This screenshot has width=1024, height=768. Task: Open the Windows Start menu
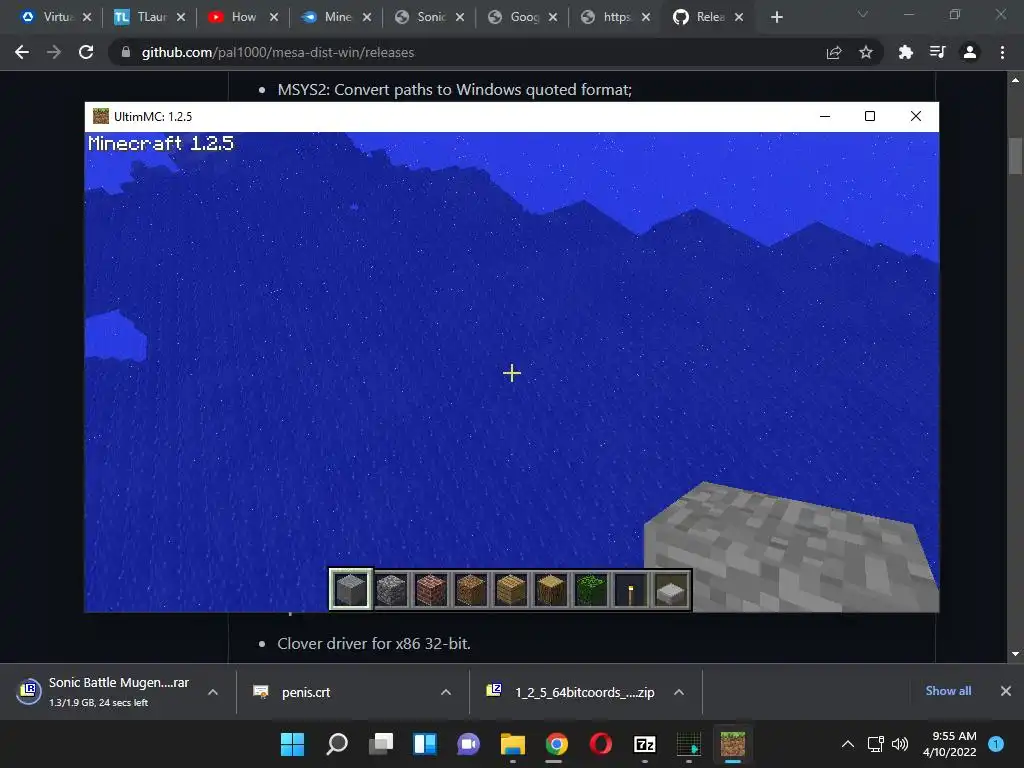coord(292,744)
